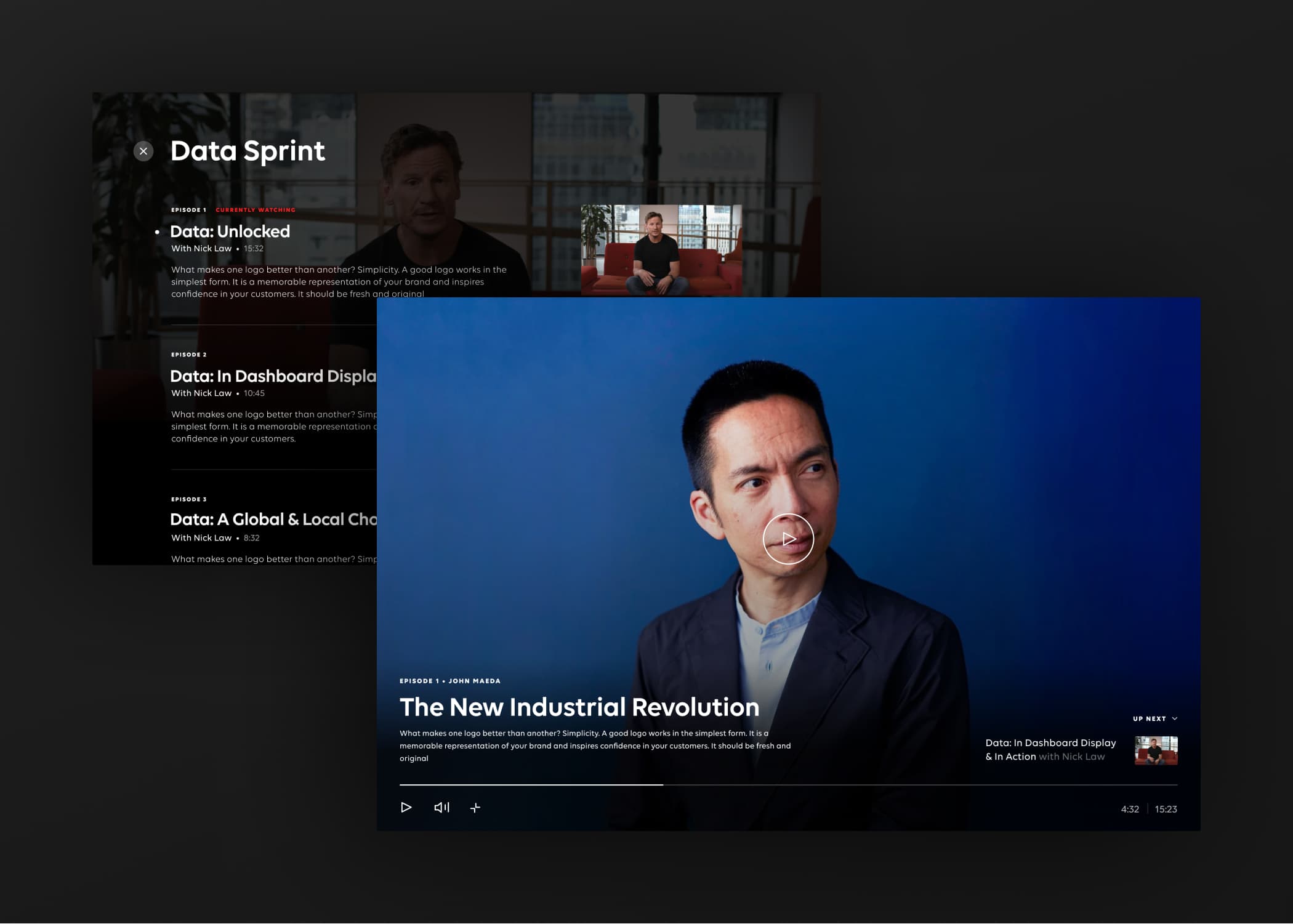
Task: Click the plus icon to add video
Action: pyautogui.click(x=475, y=808)
